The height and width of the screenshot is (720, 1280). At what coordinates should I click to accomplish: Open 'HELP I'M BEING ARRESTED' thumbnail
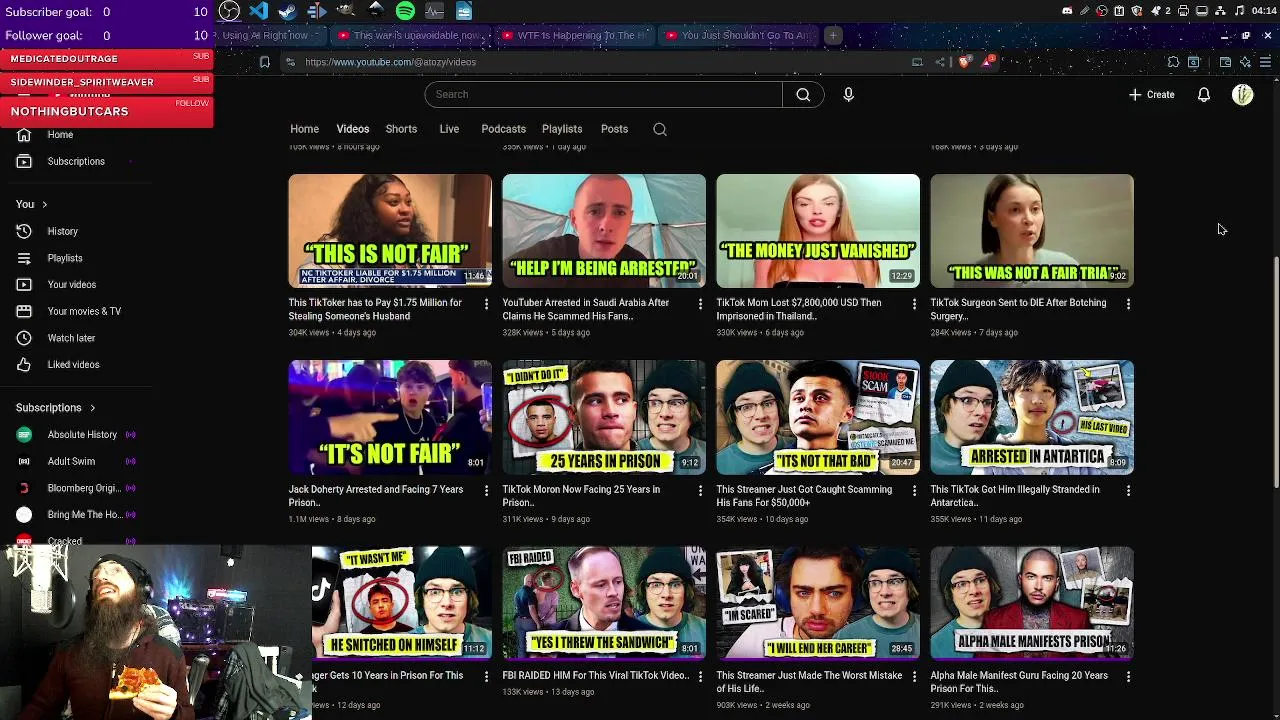click(604, 231)
